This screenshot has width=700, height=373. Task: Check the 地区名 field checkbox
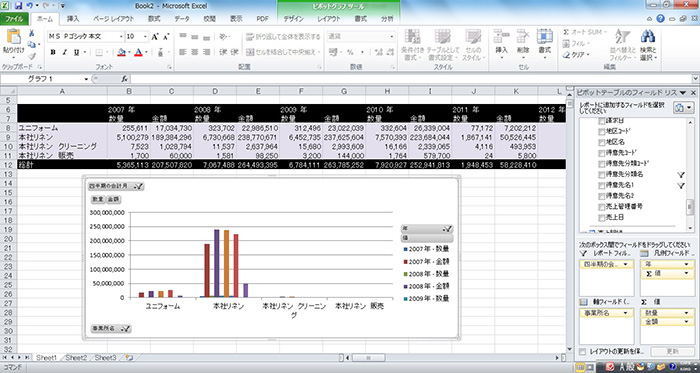coord(601,142)
